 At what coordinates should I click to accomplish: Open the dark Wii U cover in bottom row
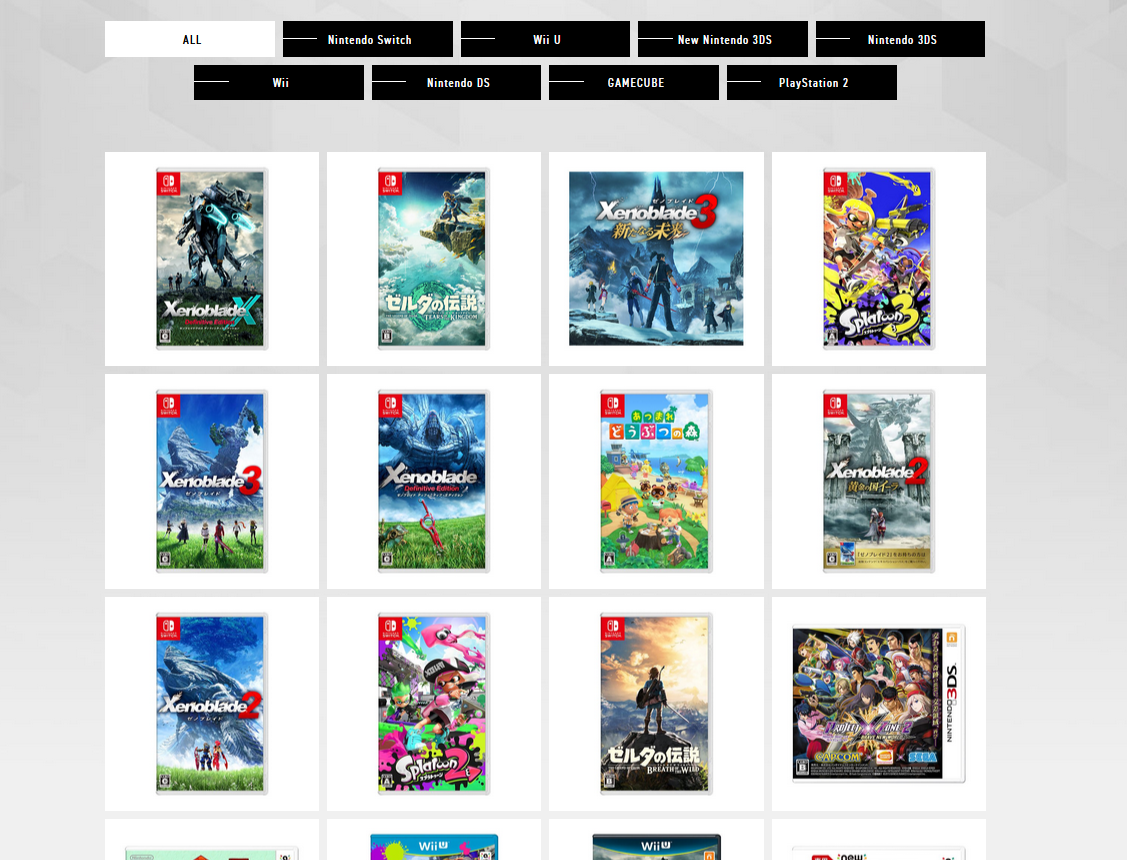tap(656, 847)
